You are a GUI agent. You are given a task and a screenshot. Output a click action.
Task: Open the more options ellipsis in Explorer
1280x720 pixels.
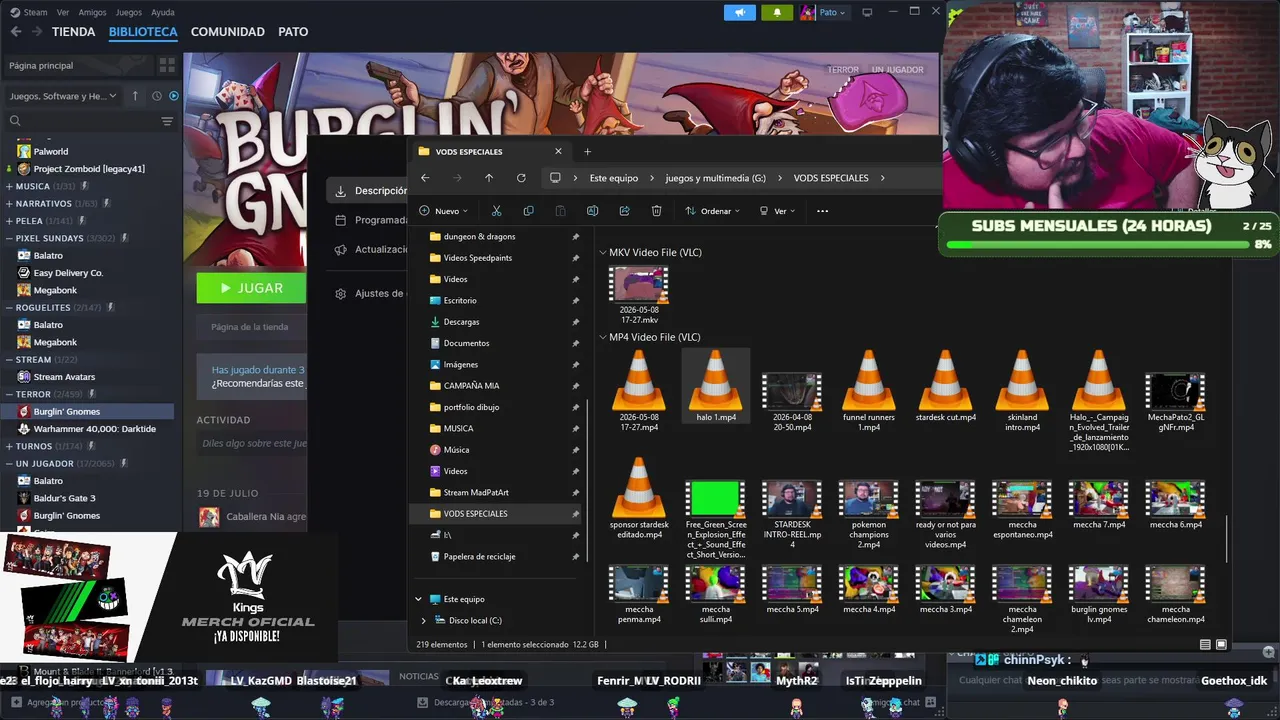(822, 211)
